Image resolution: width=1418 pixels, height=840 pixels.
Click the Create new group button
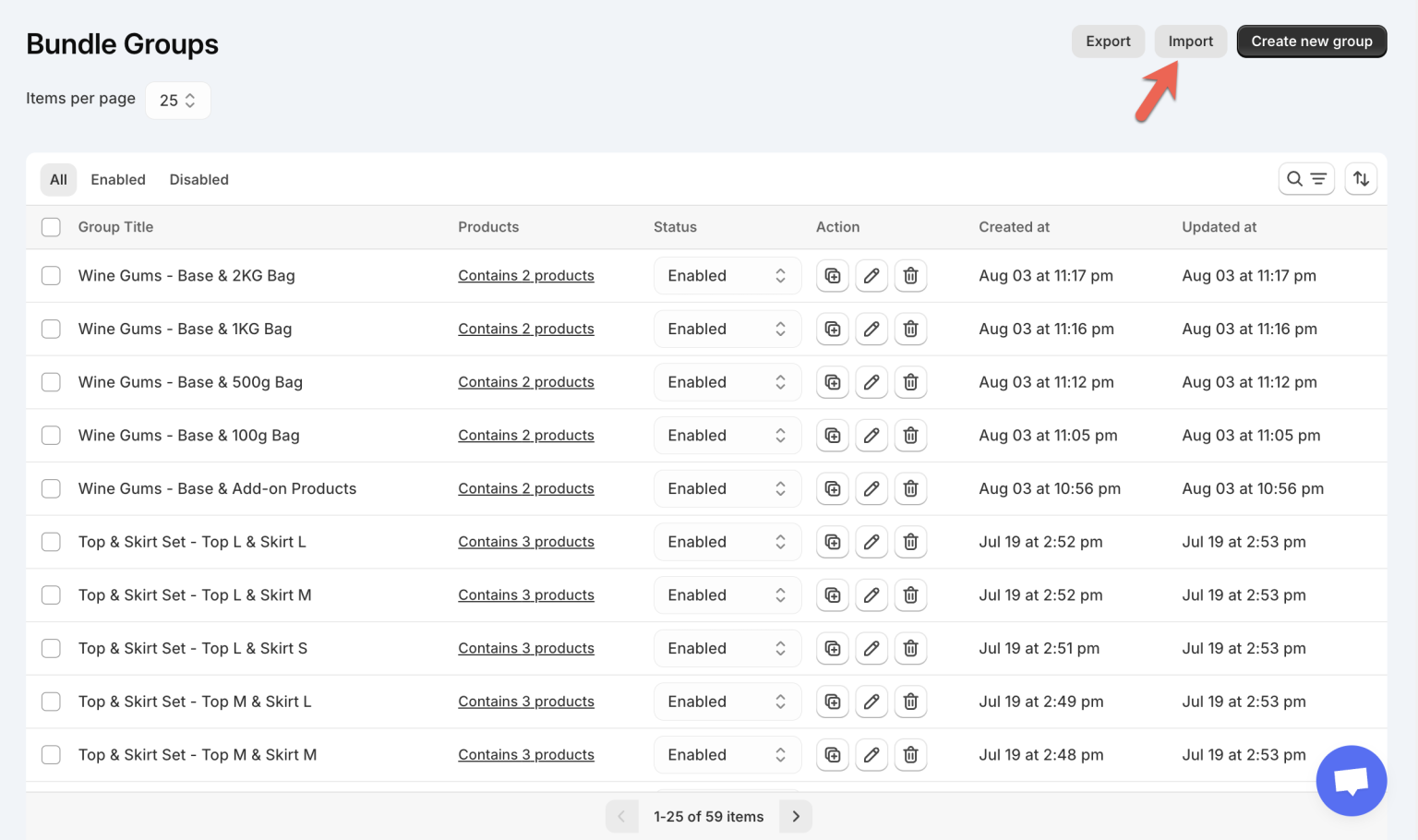point(1311,41)
